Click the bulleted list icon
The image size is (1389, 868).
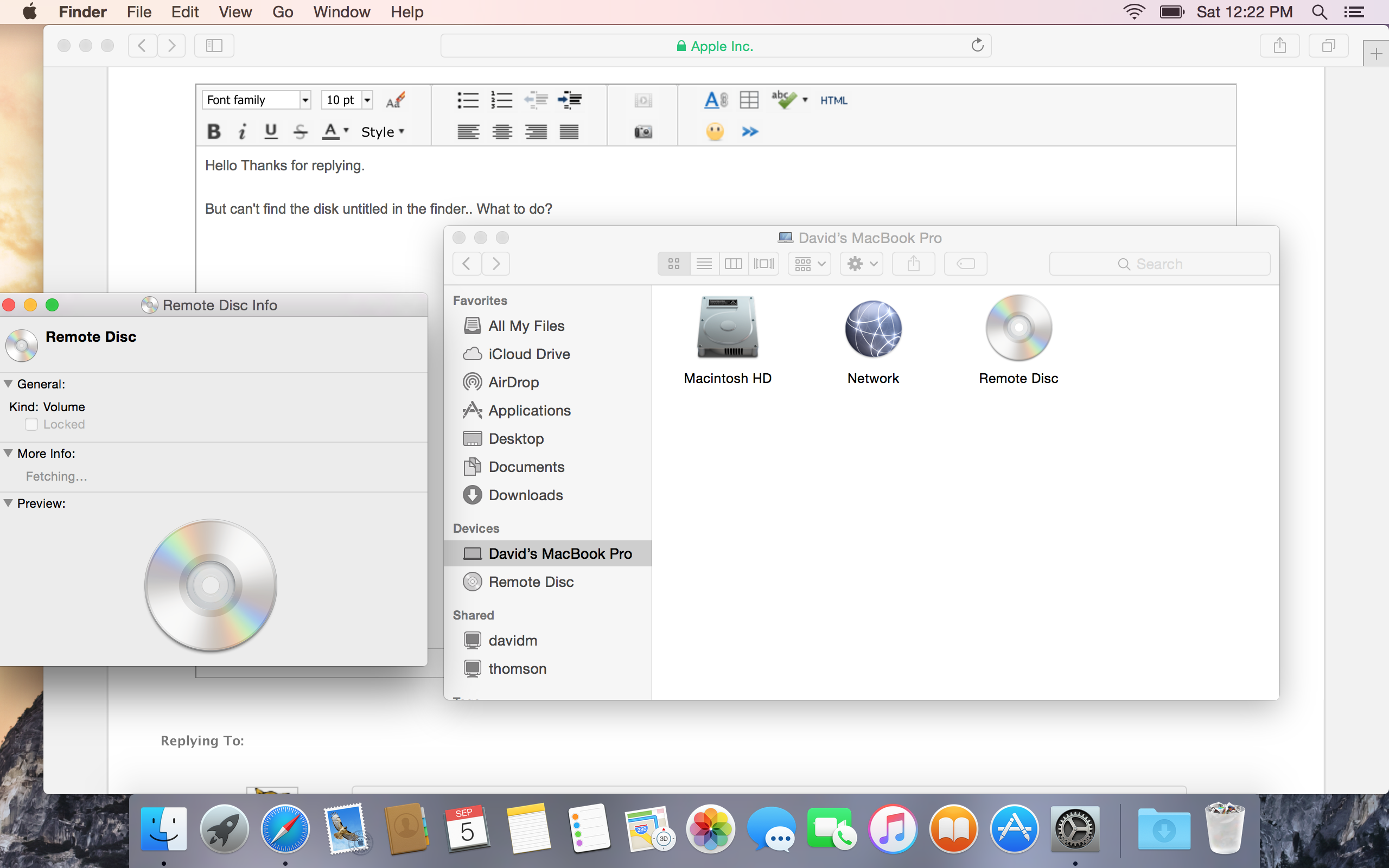[468, 100]
